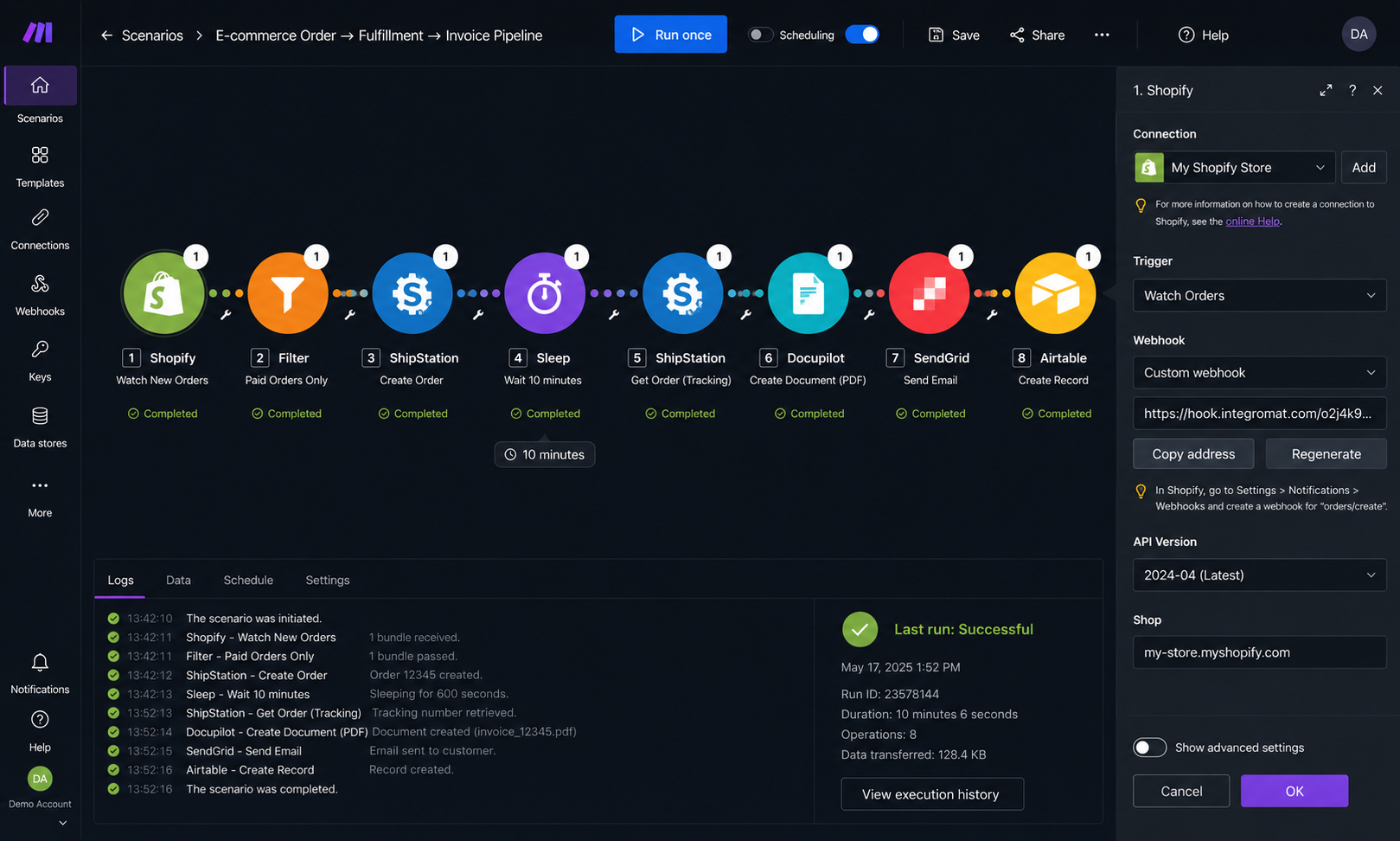
Task: Open Help in the top bar
Action: 1203,35
